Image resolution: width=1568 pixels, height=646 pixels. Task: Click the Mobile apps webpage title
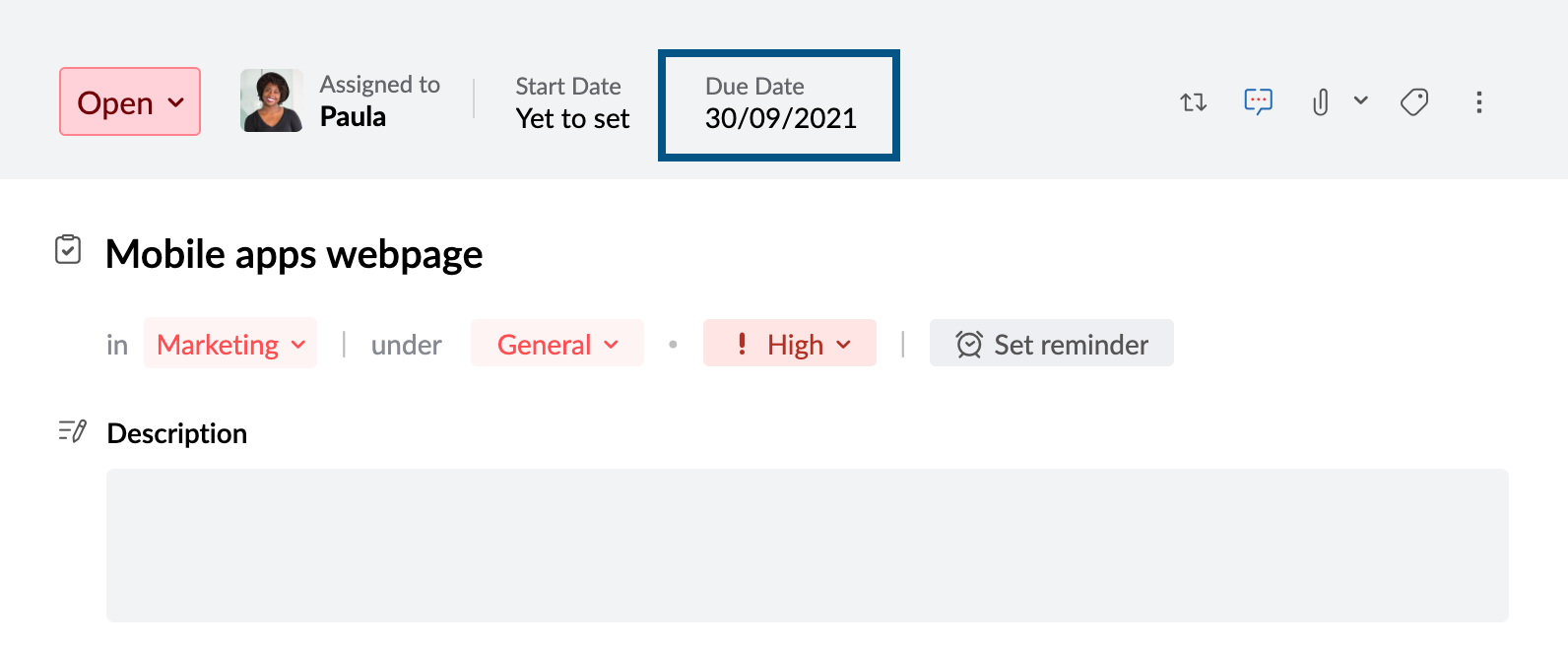point(294,254)
